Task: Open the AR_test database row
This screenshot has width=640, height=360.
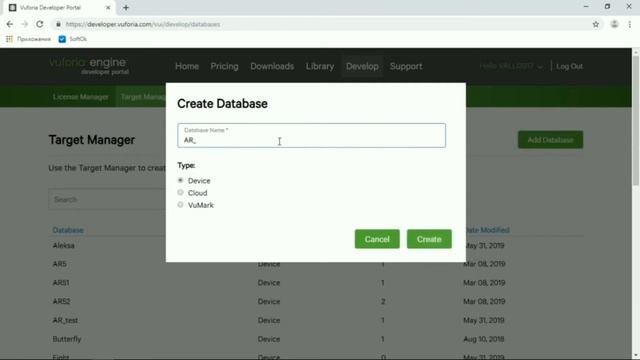Action: 65,320
